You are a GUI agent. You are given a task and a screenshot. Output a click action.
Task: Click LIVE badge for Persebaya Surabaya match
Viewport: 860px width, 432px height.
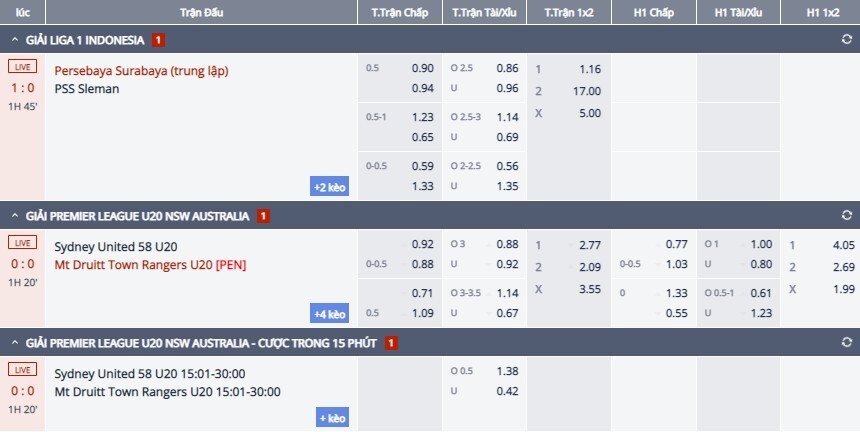tap(22, 67)
